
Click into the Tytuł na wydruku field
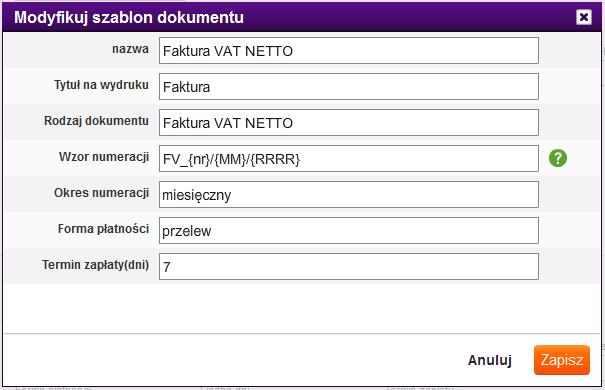coord(349,86)
